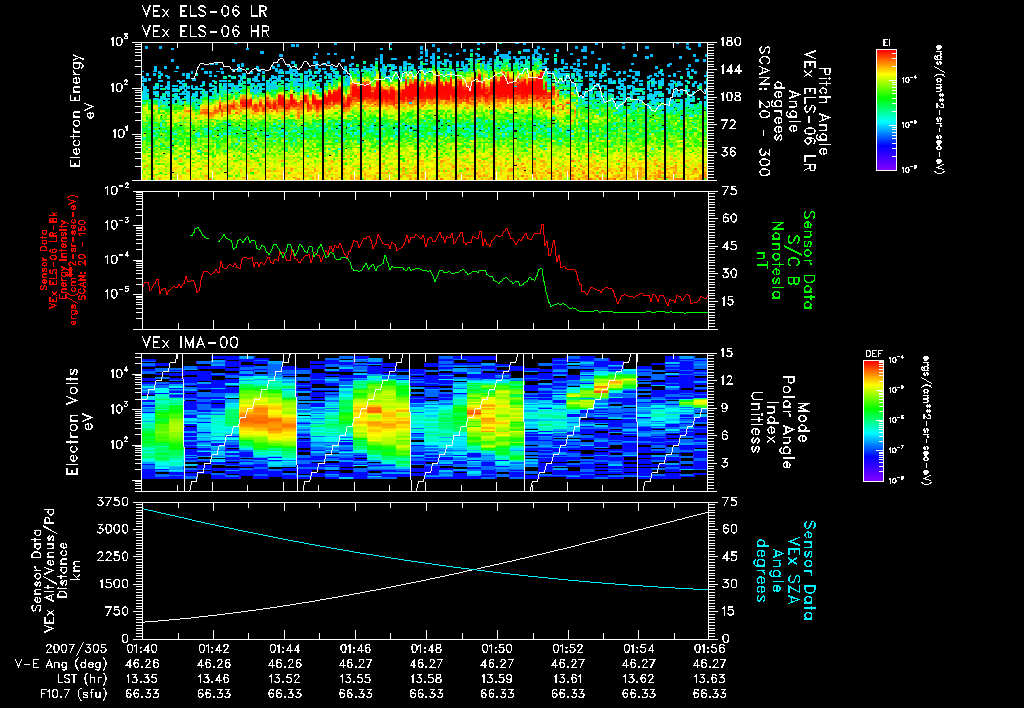Screen dimensions: 1024x708
Task: Click the 'LST (hr)' row label
Action: pyautogui.click(x=80, y=679)
